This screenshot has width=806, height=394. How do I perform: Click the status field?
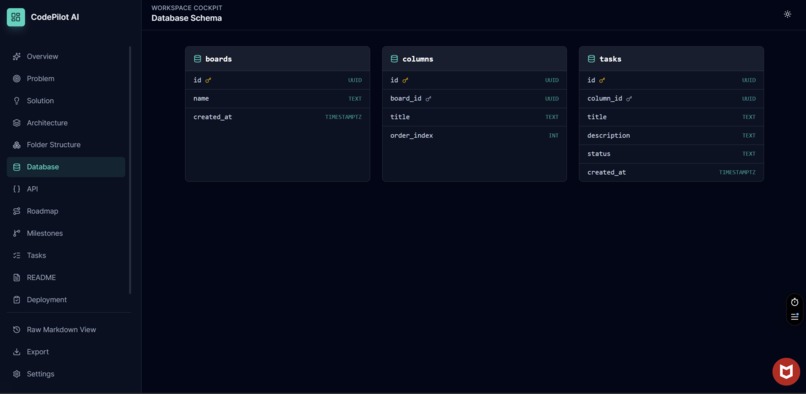pos(599,154)
